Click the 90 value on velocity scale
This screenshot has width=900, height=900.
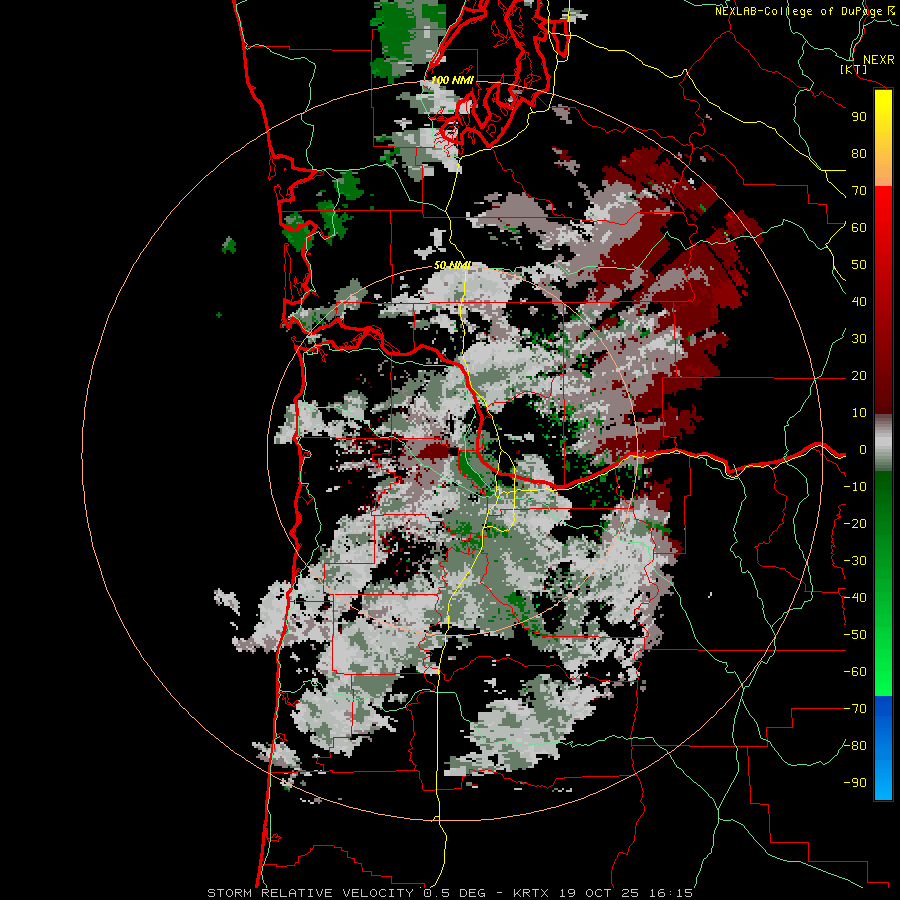click(859, 117)
